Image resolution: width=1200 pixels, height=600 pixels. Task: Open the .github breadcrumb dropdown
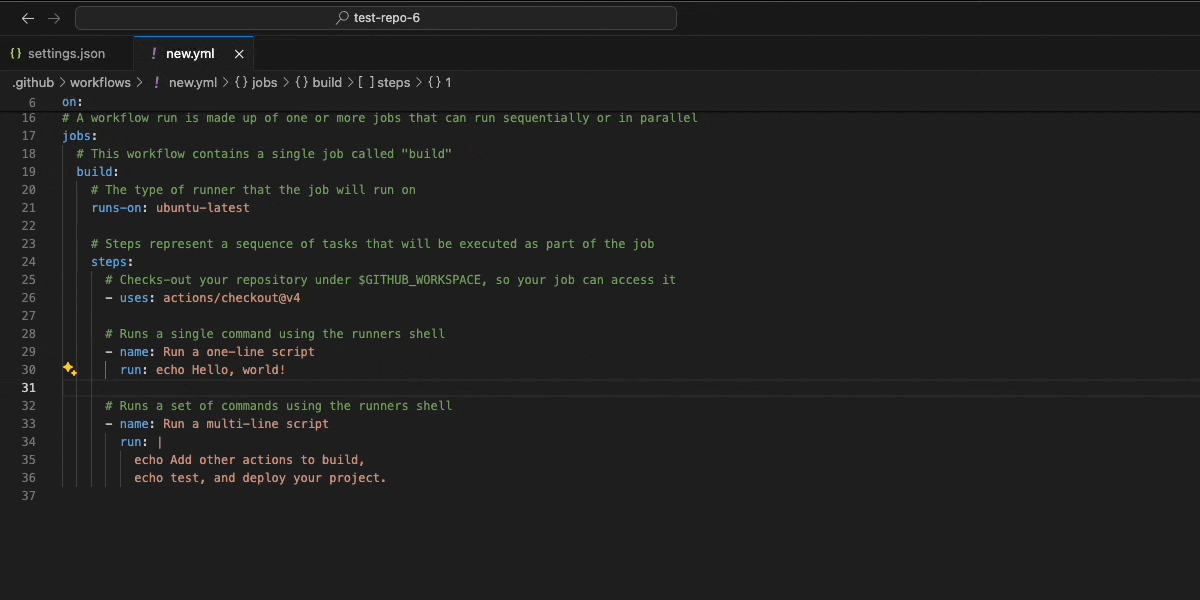point(33,83)
